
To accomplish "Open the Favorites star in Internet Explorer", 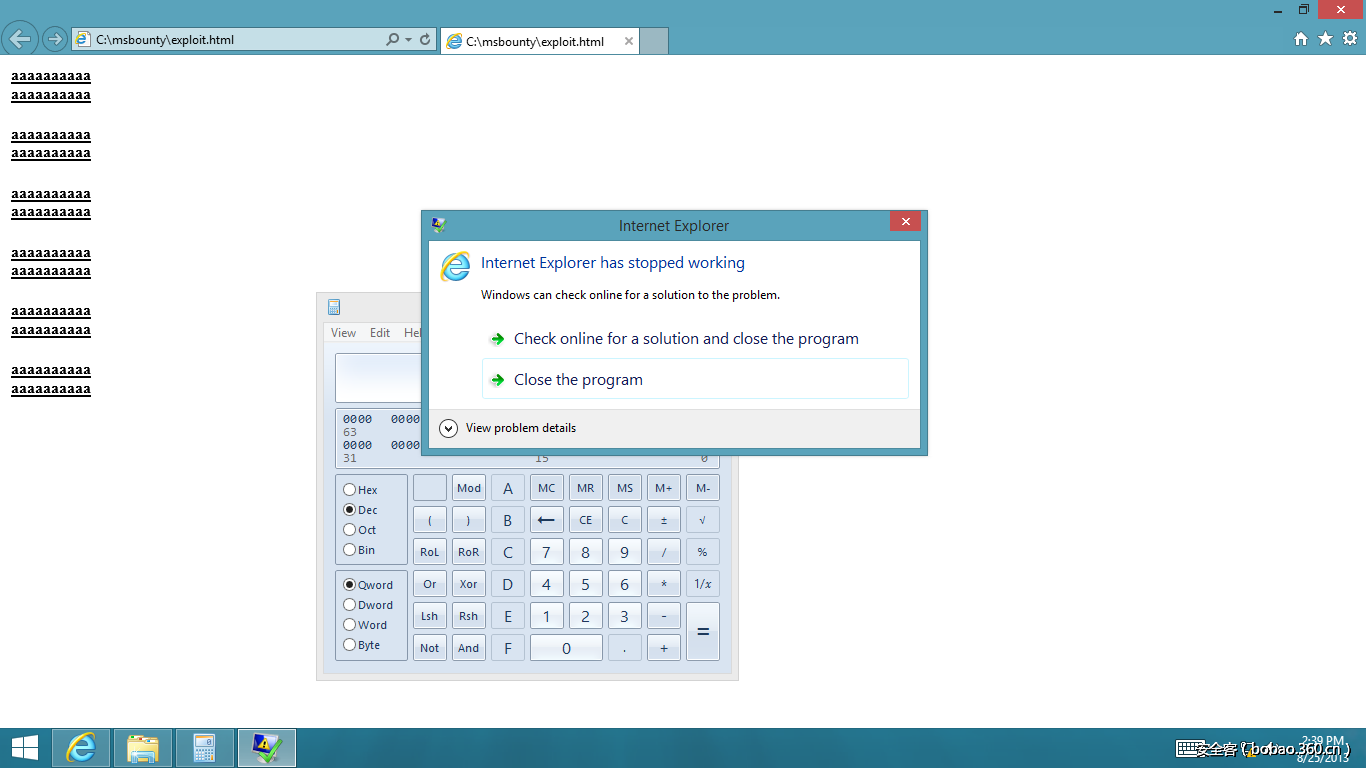I will pyautogui.click(x=1323, y=39).
